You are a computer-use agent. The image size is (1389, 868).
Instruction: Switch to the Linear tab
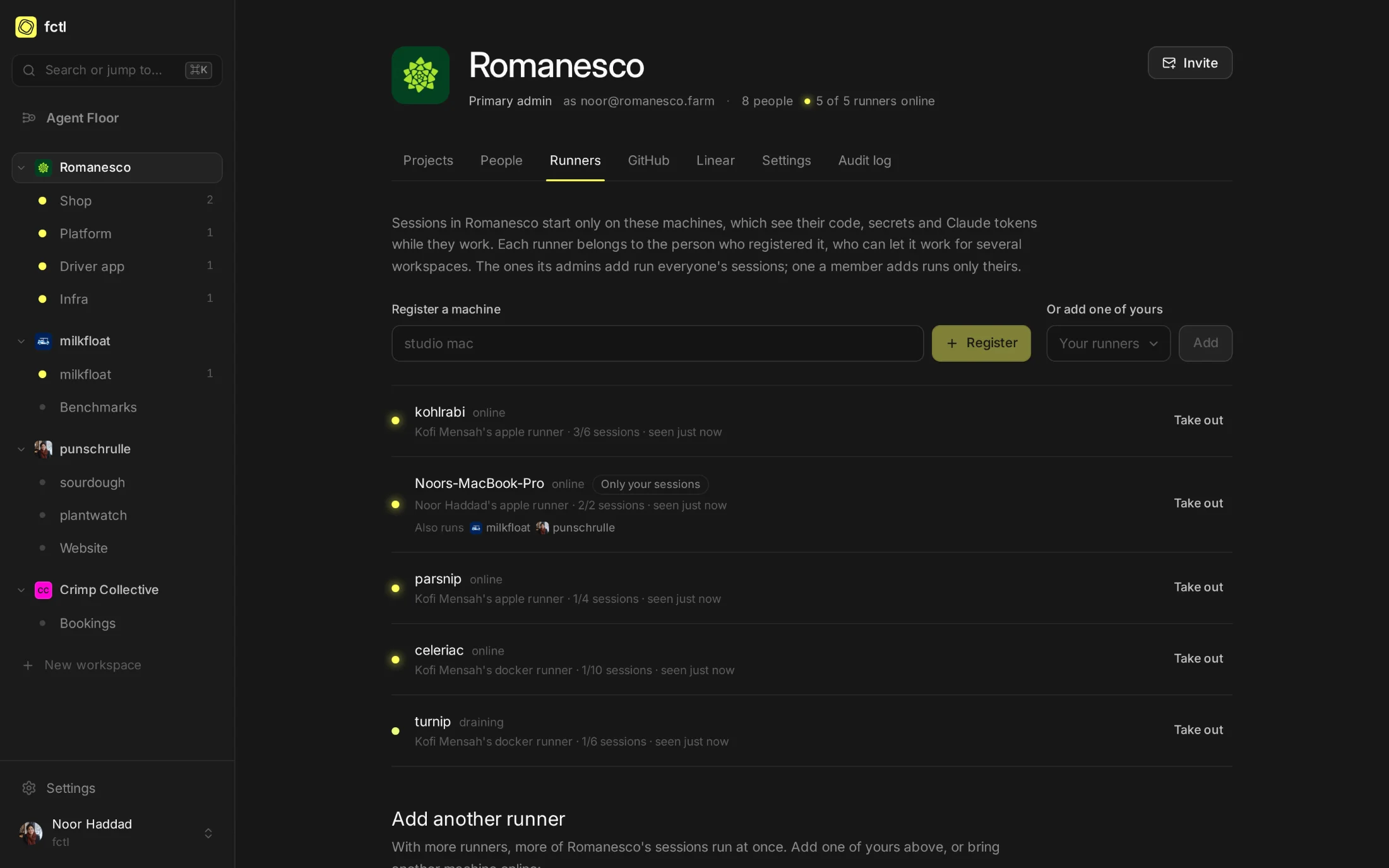pyautogui.click(x=715, y=160)
